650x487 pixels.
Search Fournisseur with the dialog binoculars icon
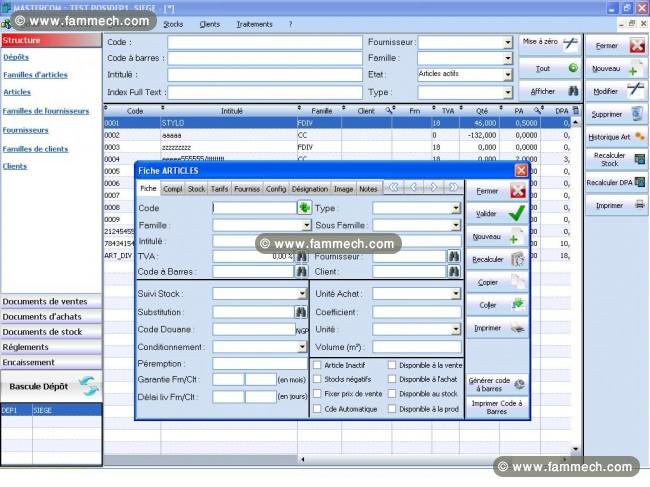(454, 257)
